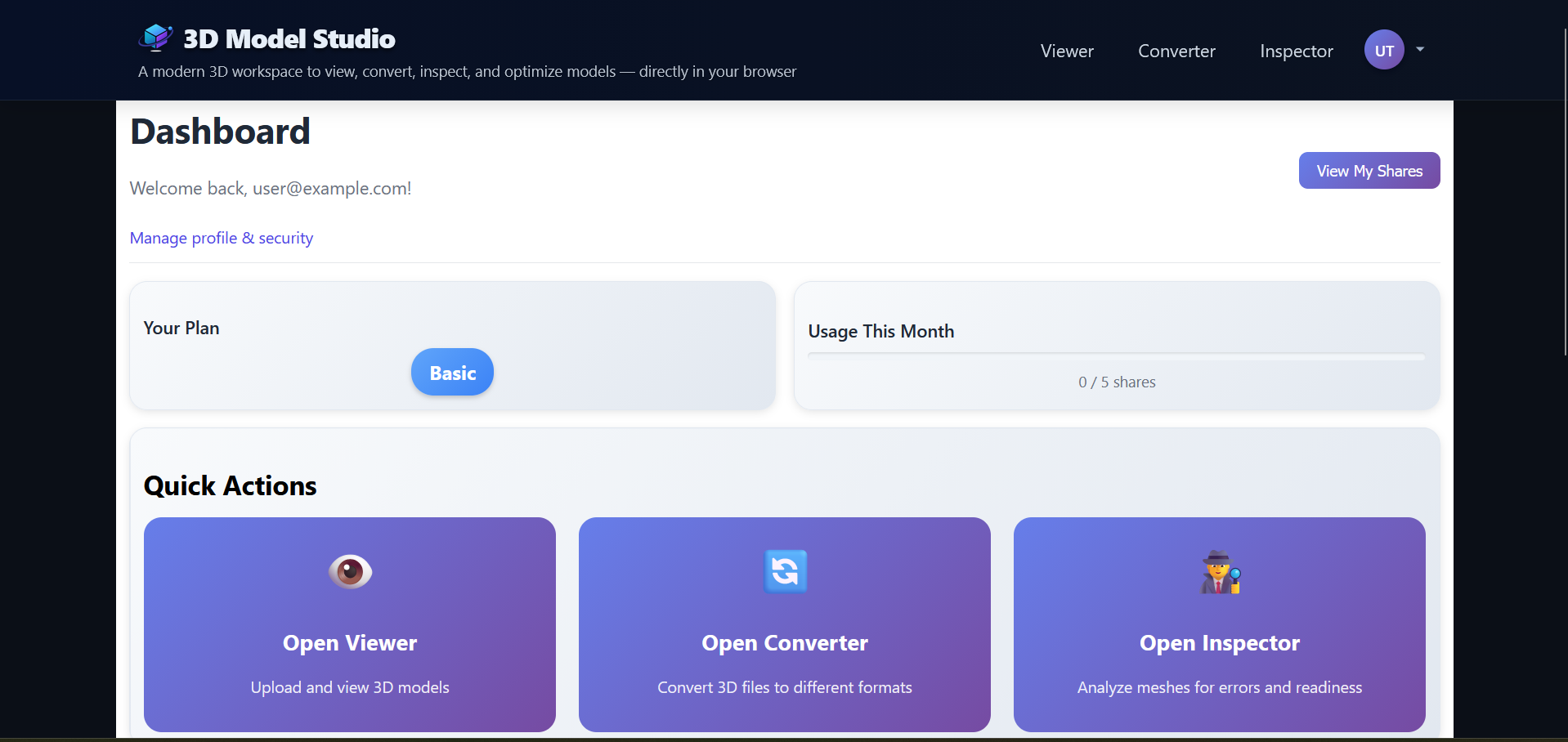Click the detective icon on Inspector card
Viewport: 1568px width, 742px height.
pyautogui.click(x=1220, y=572)
